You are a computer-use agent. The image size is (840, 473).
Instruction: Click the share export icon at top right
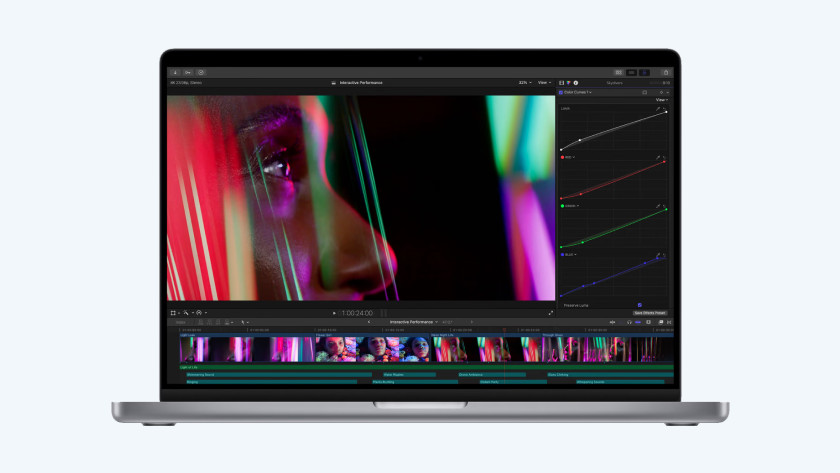point(666,72)
